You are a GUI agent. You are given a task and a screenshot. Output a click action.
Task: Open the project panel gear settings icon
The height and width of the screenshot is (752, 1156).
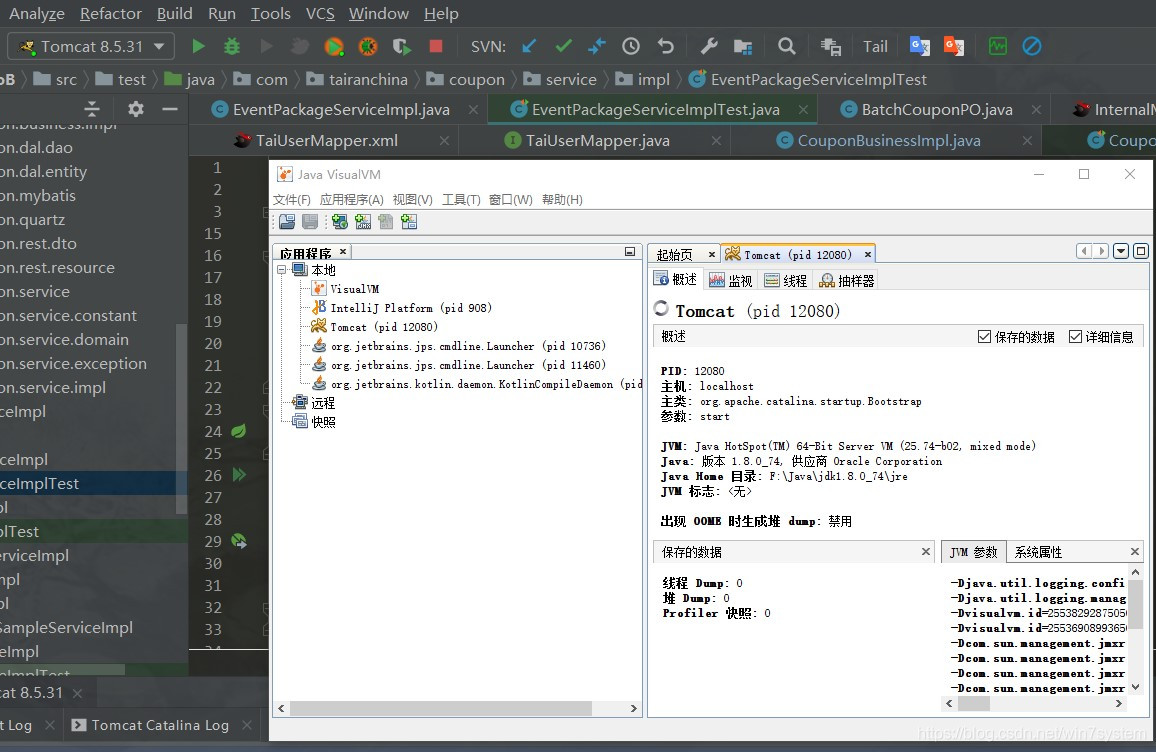point(136,109)
